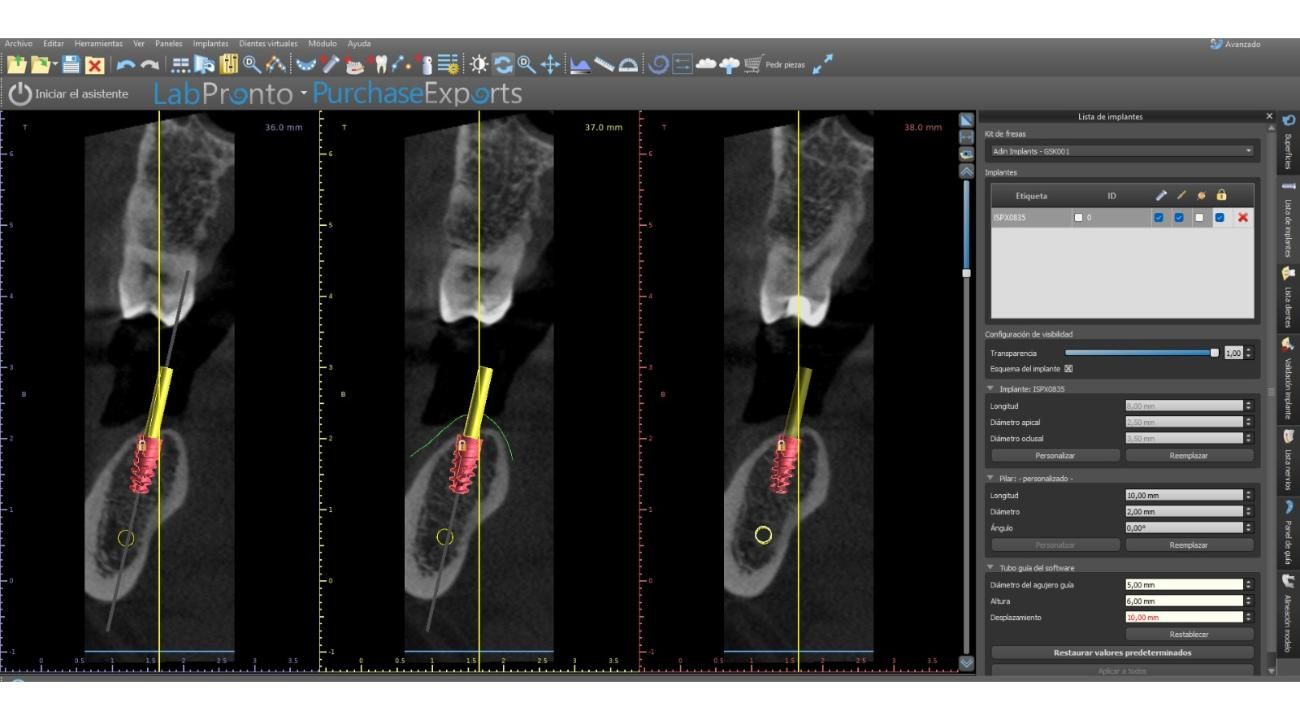
Task: Click the double up chevron slice button
Action: pos(966,170)
